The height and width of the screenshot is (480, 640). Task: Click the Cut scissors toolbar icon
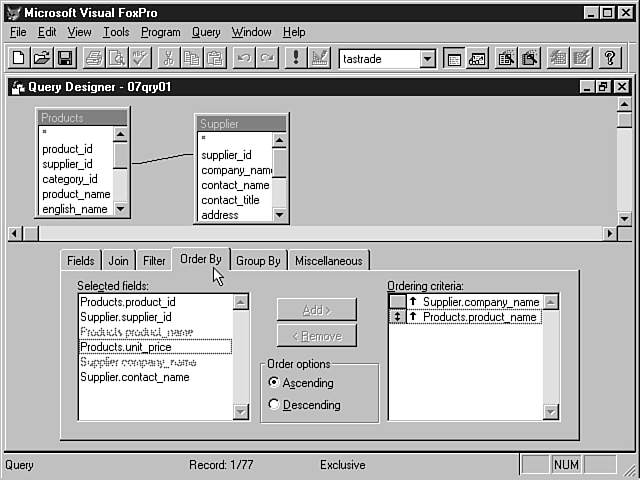pyautogui.click(x=168, y=58)
